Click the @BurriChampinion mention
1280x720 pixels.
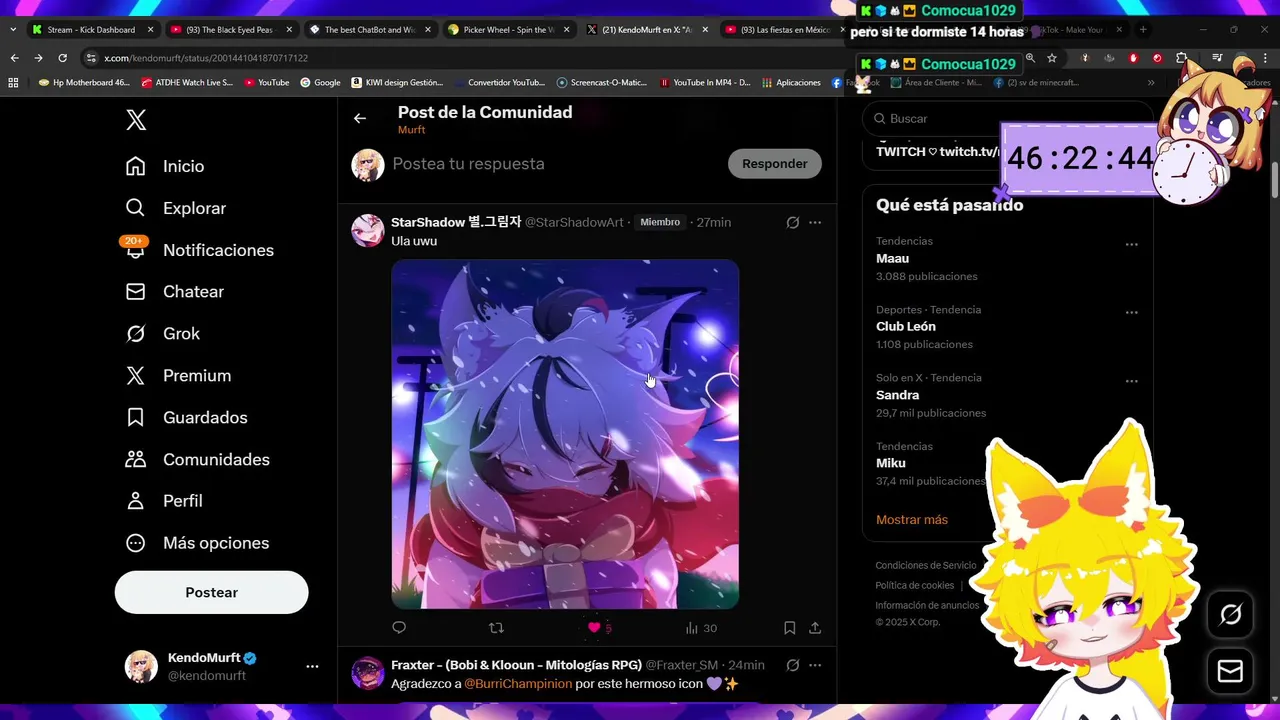pos(518,684)
